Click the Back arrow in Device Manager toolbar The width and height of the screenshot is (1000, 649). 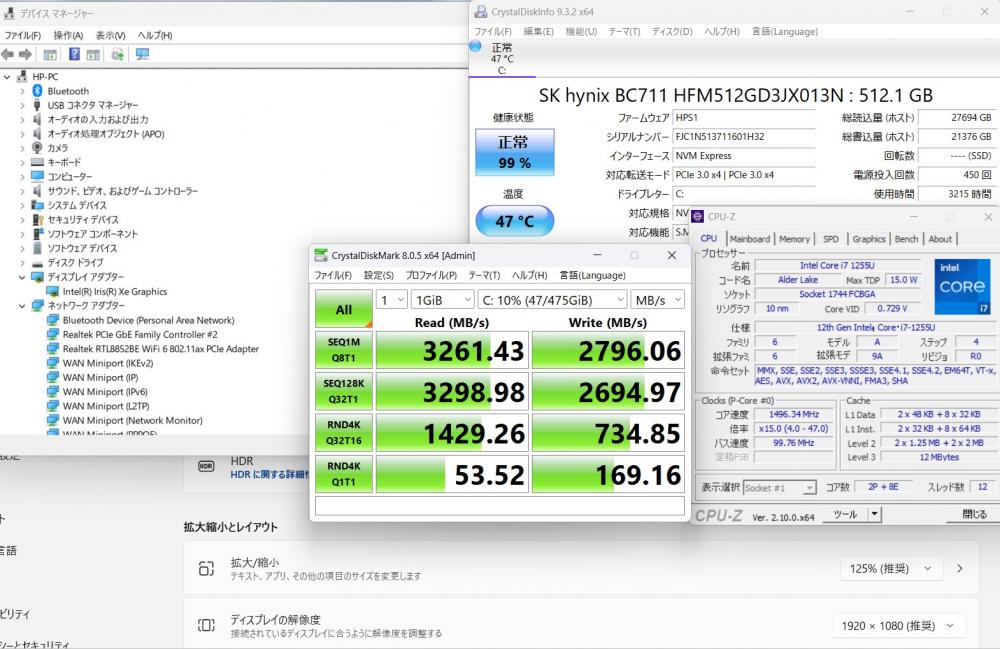(x=8, y=55)
